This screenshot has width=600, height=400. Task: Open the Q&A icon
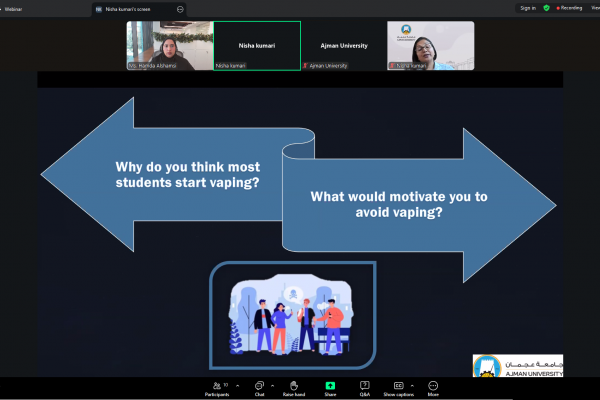coord(365,385)
